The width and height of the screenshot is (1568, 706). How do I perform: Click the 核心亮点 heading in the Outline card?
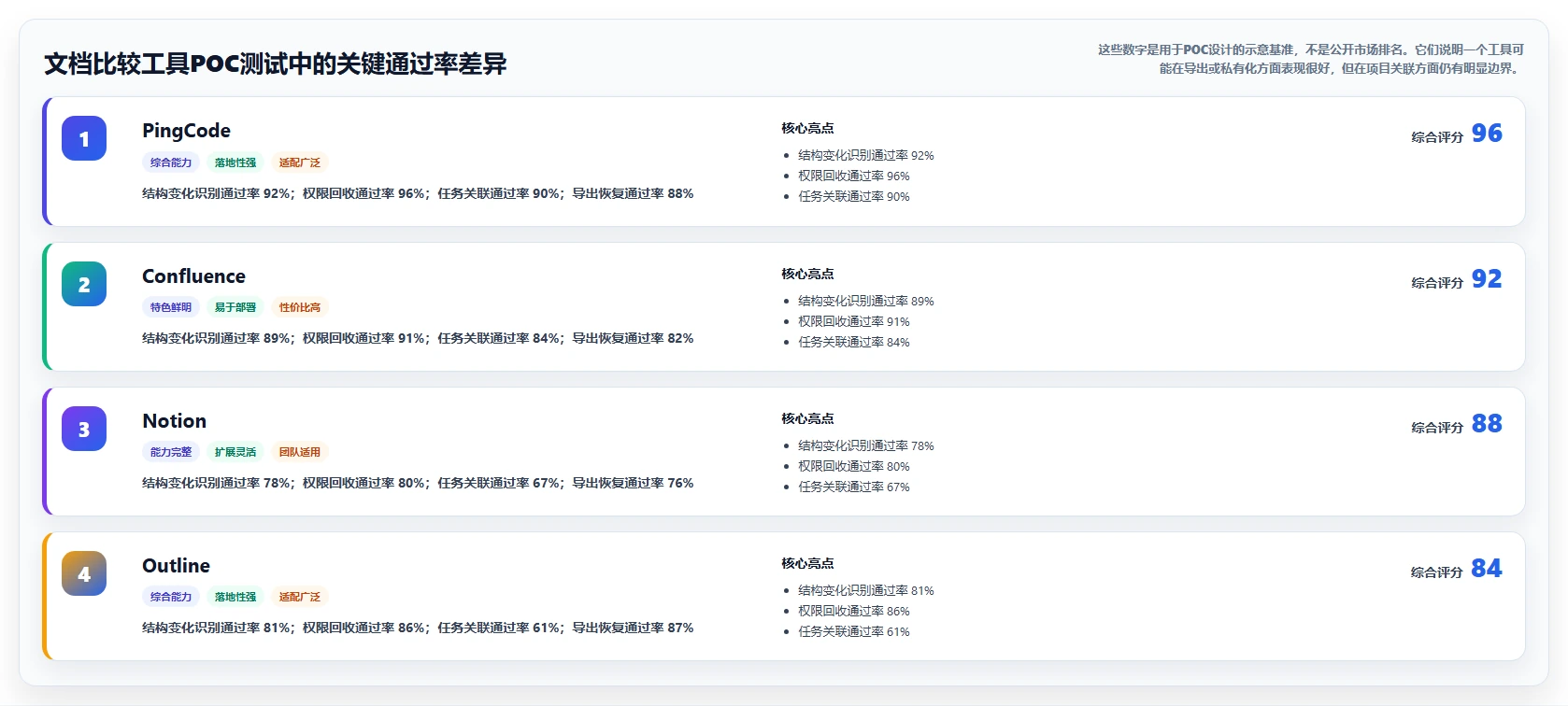807,564
